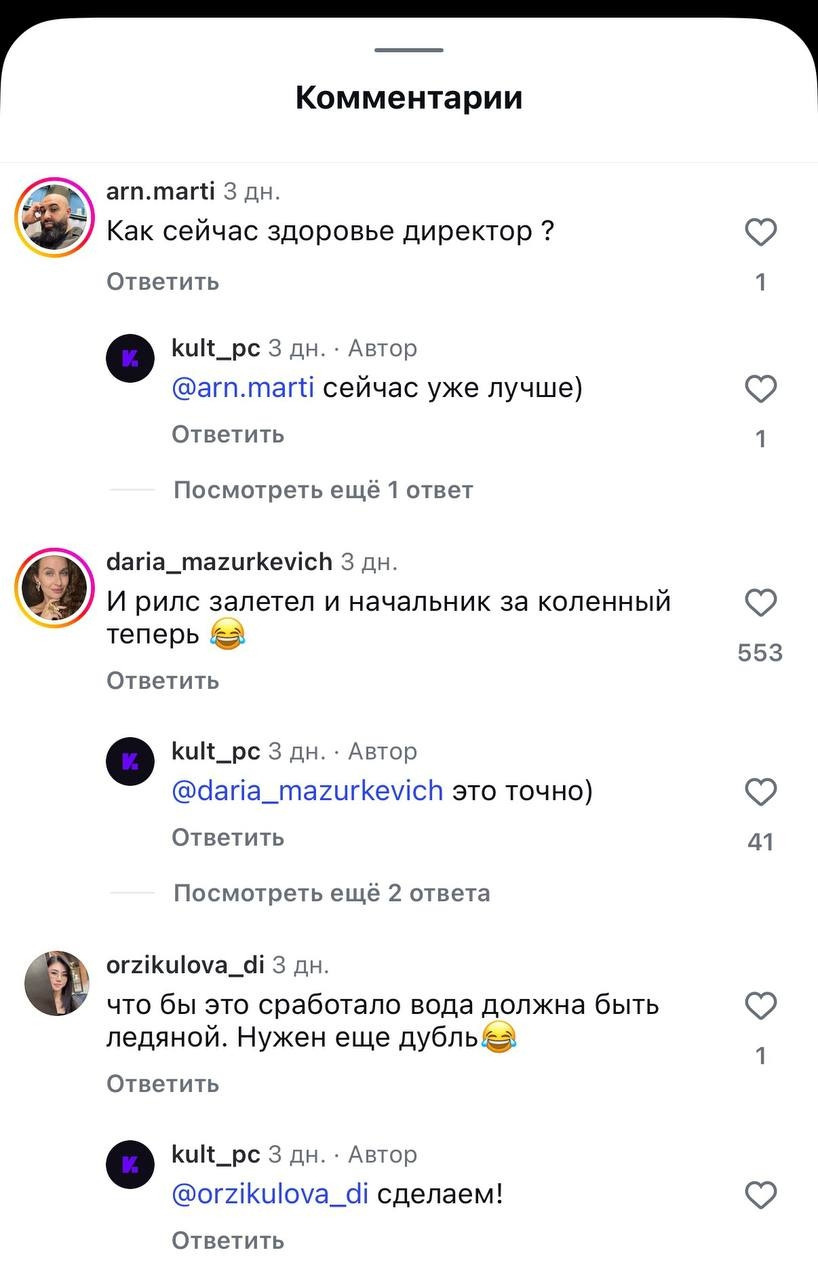Reply to arn.marti's comment via "Ответить"
The image size is (818, 1280).
163,282
